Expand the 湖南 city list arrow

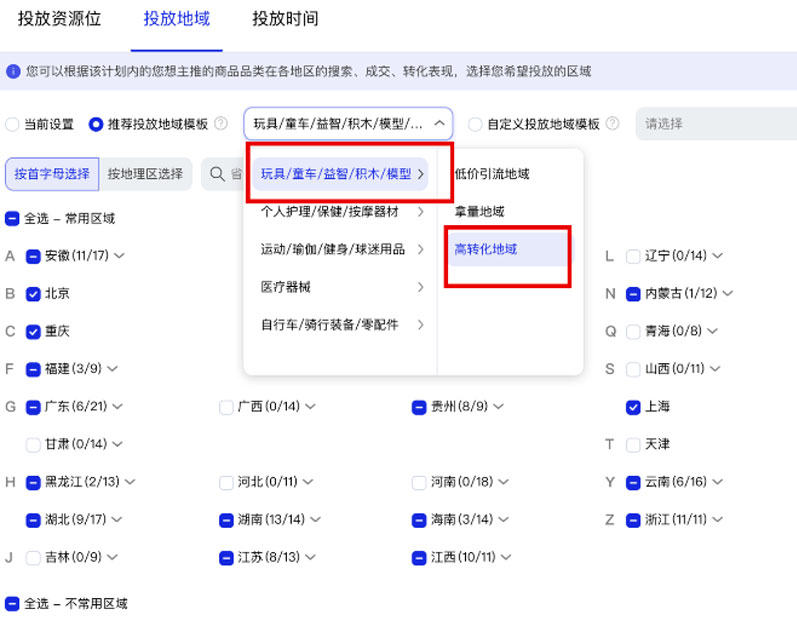click(x=315, y=519)
